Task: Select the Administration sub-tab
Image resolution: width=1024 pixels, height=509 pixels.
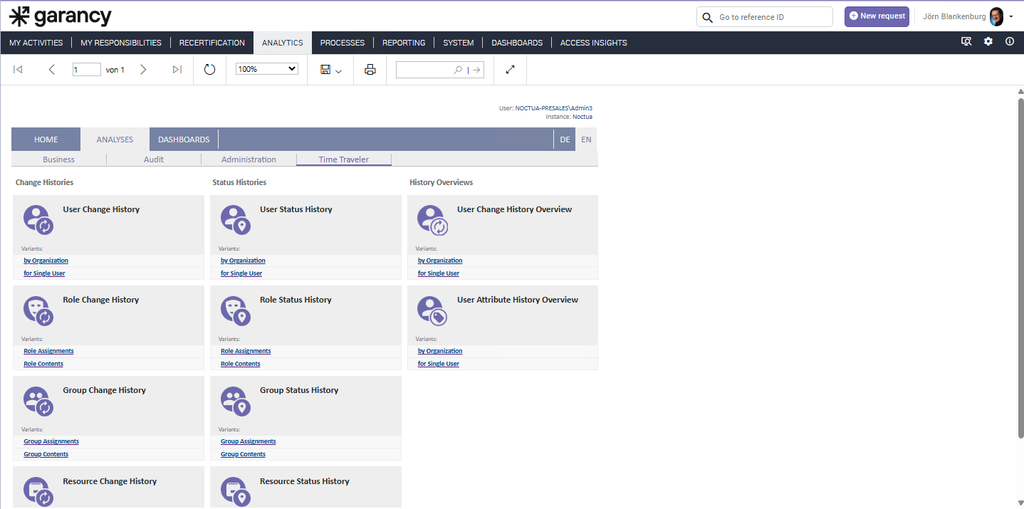Action: tap(249, 159)
